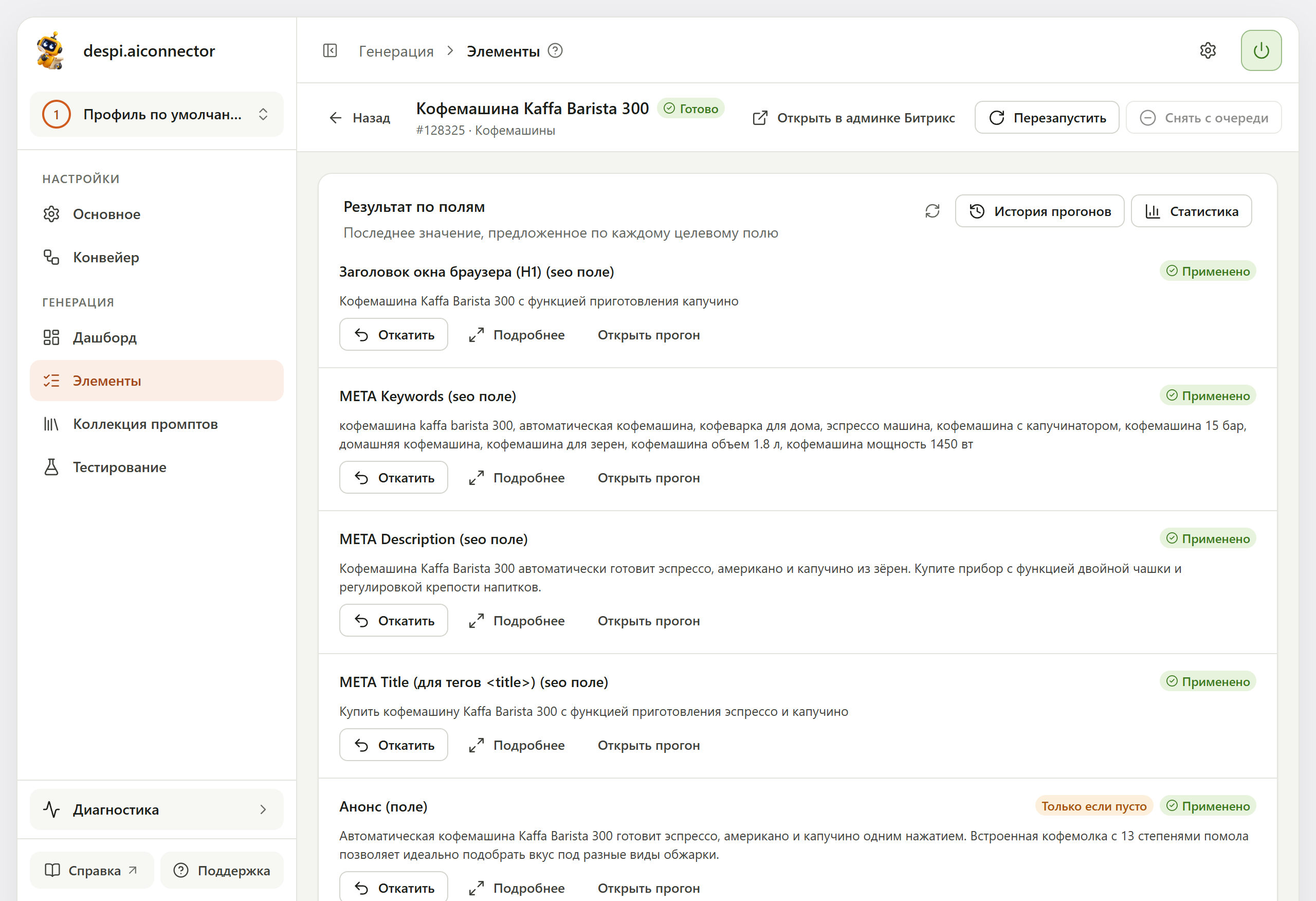Open Профиль по умолчанию profile selector
The height and width of the screenshot is (901, 1316).
click(x=157, y=115)
